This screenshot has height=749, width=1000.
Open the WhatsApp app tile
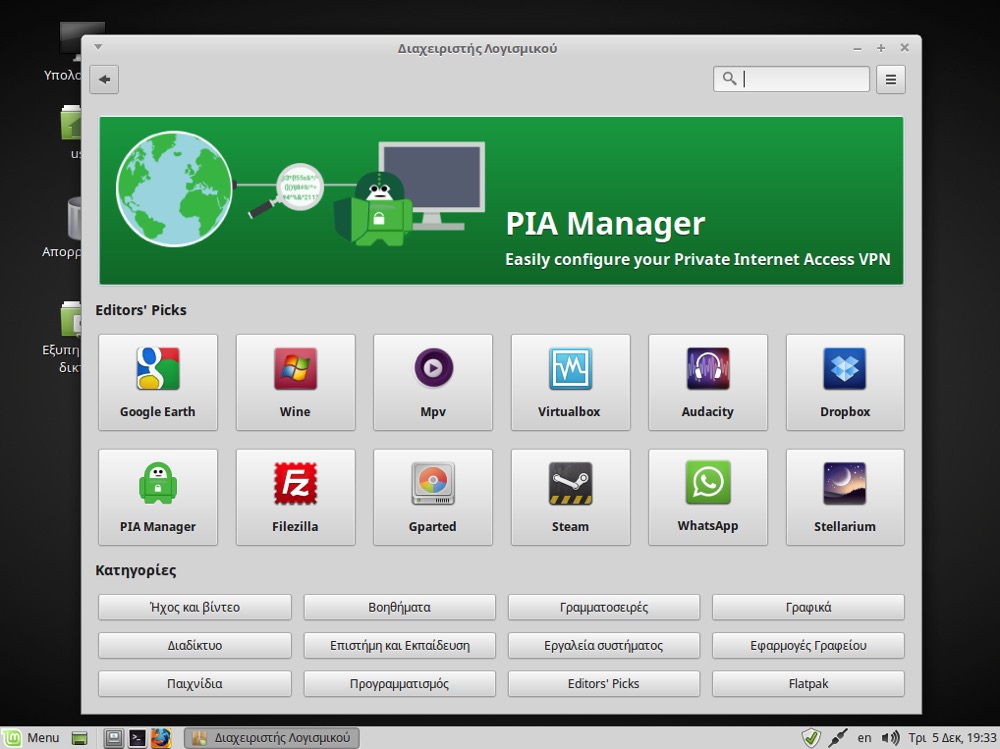point(708,497)
